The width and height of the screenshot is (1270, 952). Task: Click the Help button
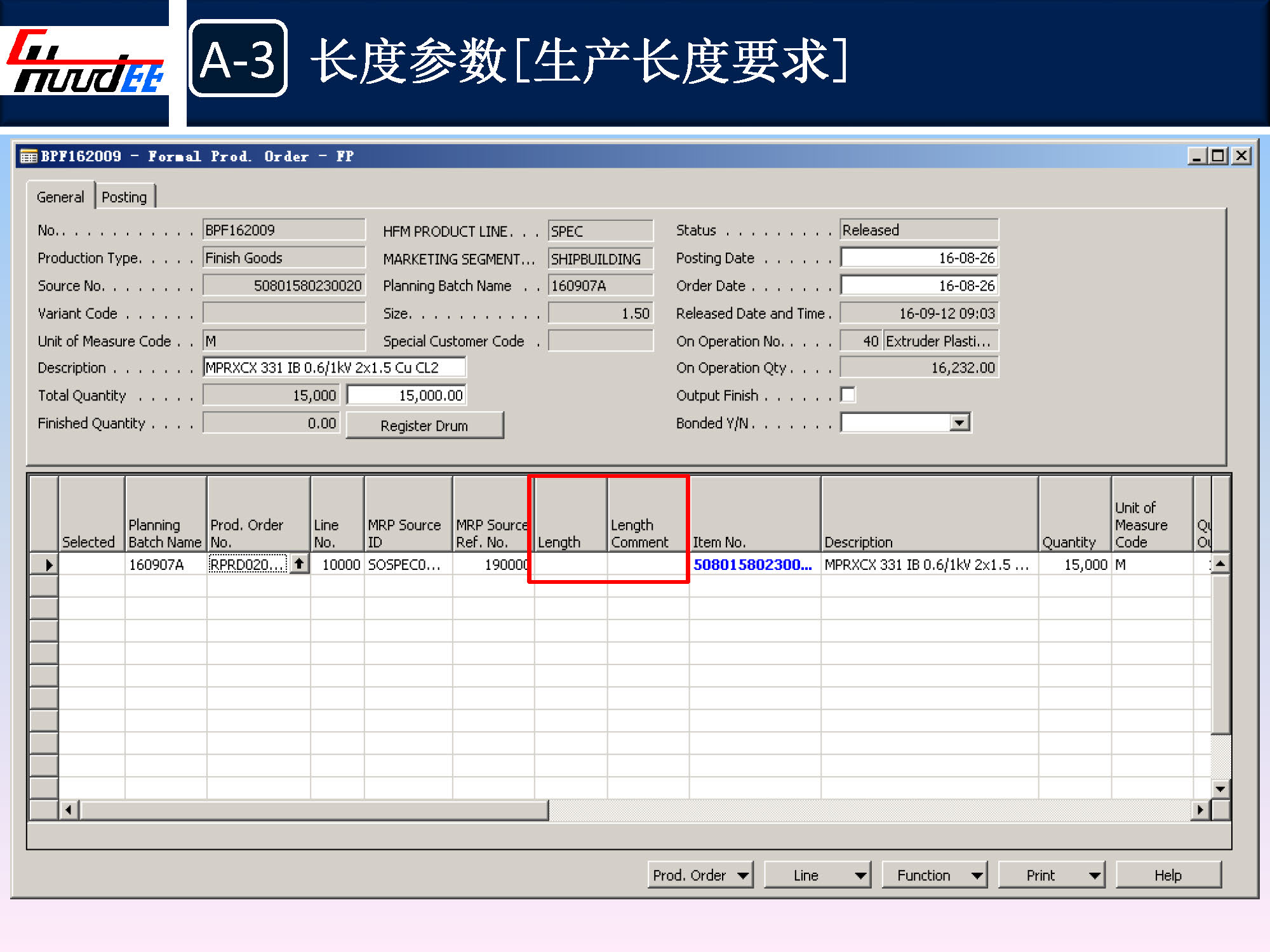1168,875
